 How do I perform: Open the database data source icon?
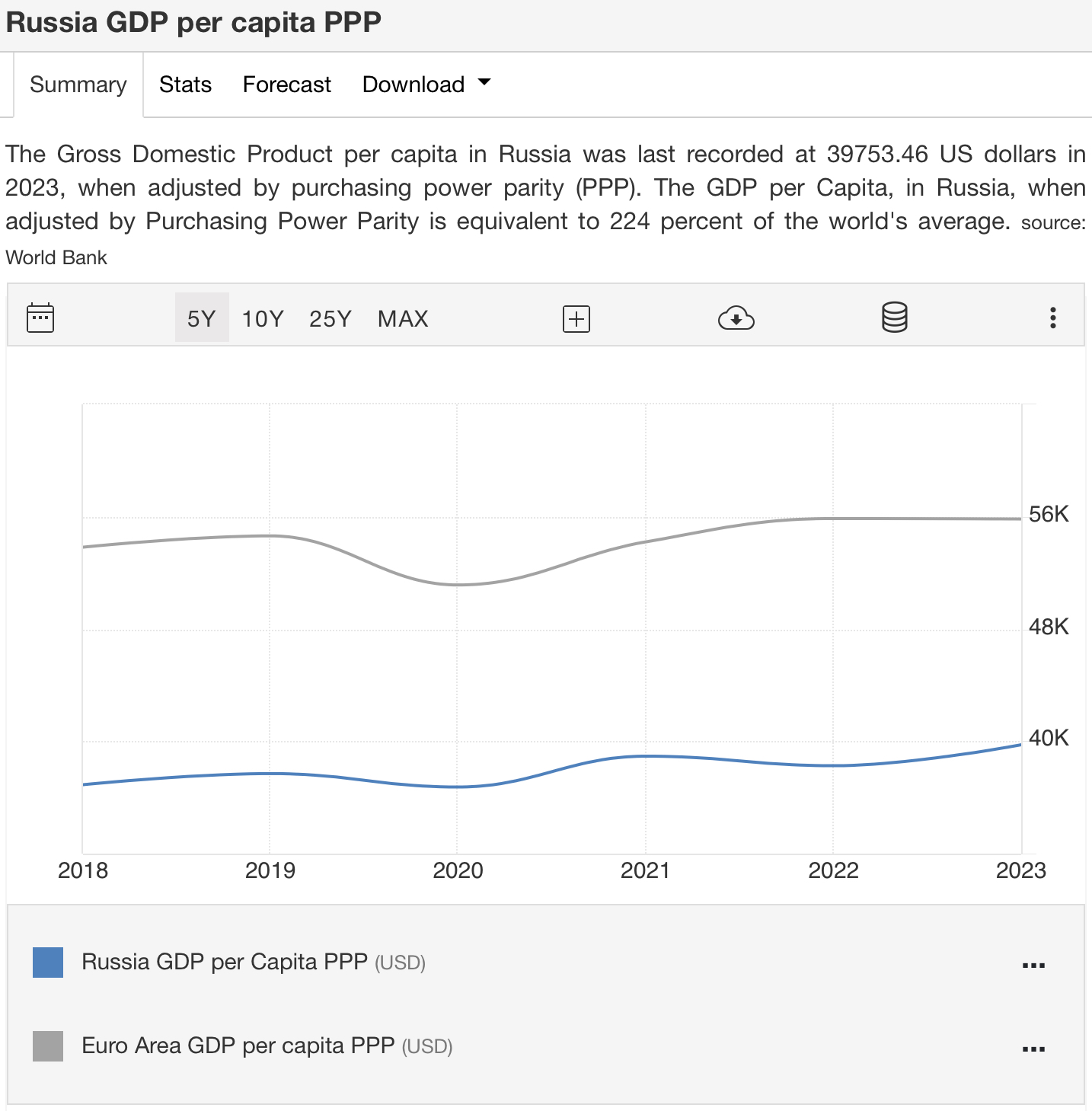tap(894, 318)
